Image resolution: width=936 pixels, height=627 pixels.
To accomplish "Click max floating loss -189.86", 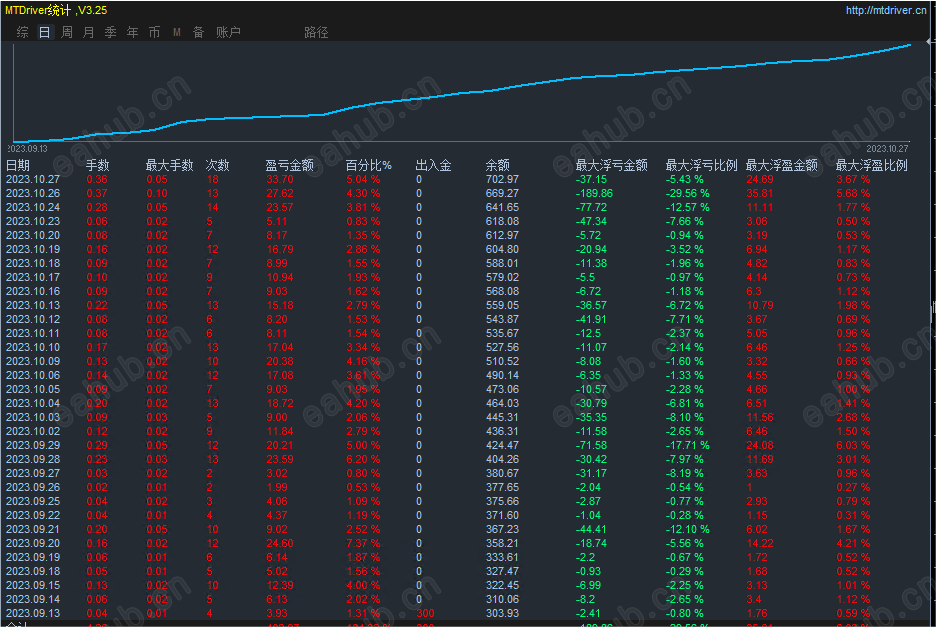I will point(594,193).
